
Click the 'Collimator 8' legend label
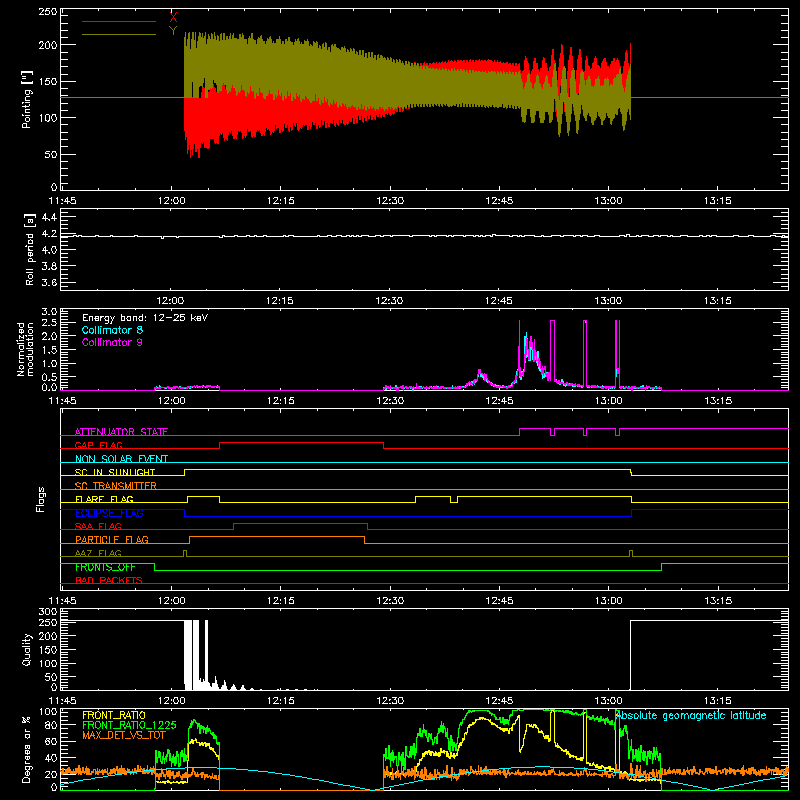click(x=112, y=330)
